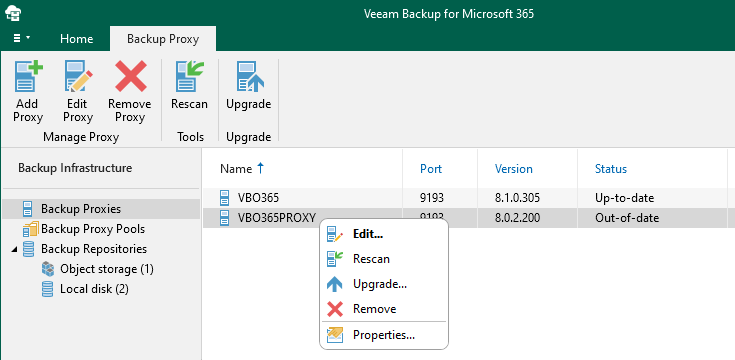Choose Edit... in the context menu
This screenshot has width=735, height=360.
(x=368, y=234)
